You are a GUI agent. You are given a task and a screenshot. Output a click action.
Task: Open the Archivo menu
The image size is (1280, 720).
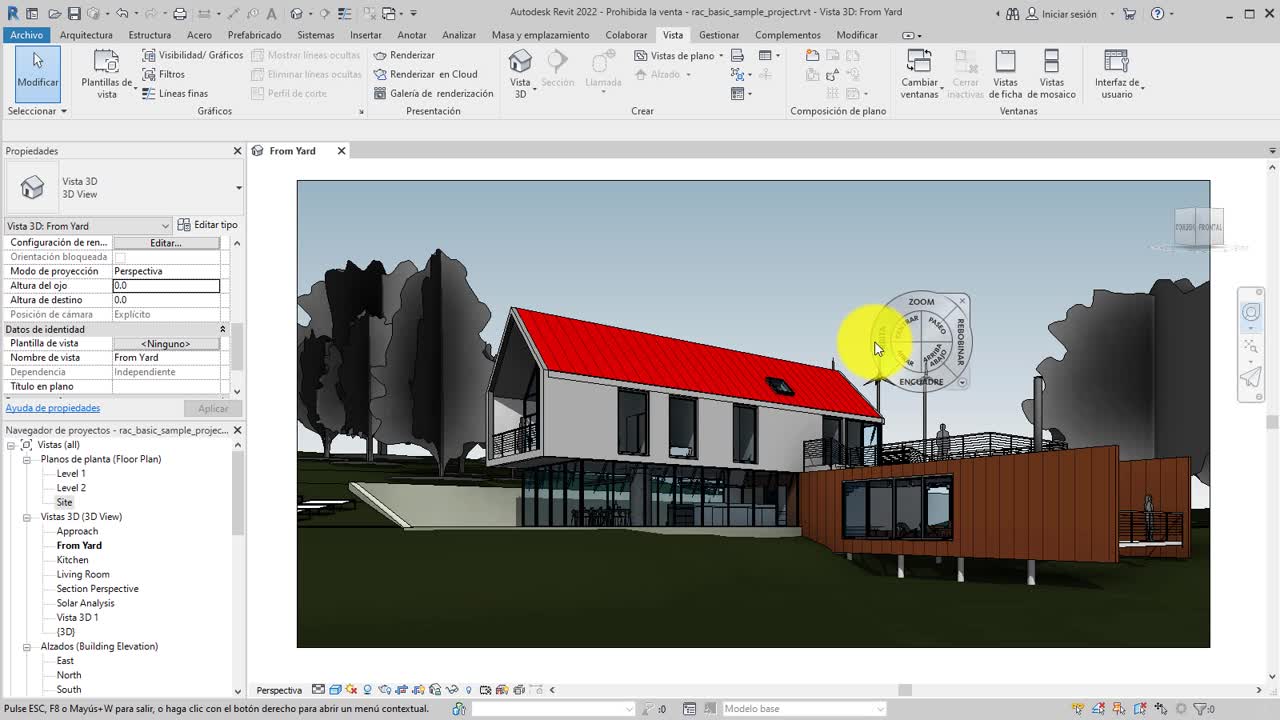click(x=26, y=35)
